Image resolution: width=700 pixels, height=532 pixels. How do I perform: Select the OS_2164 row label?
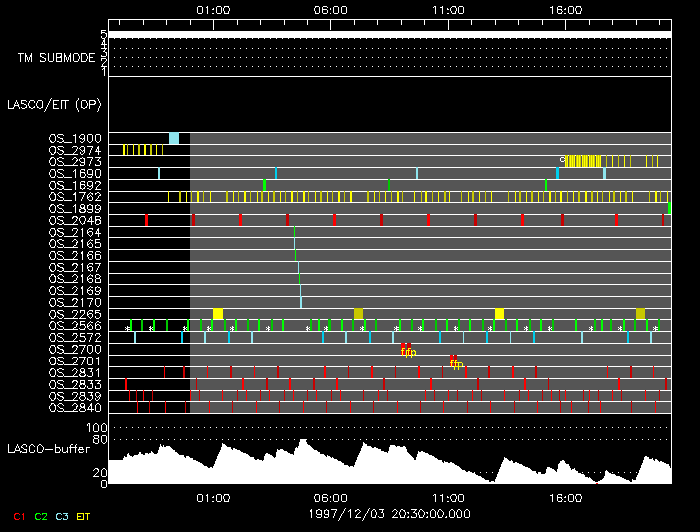(x=75, y=232)
